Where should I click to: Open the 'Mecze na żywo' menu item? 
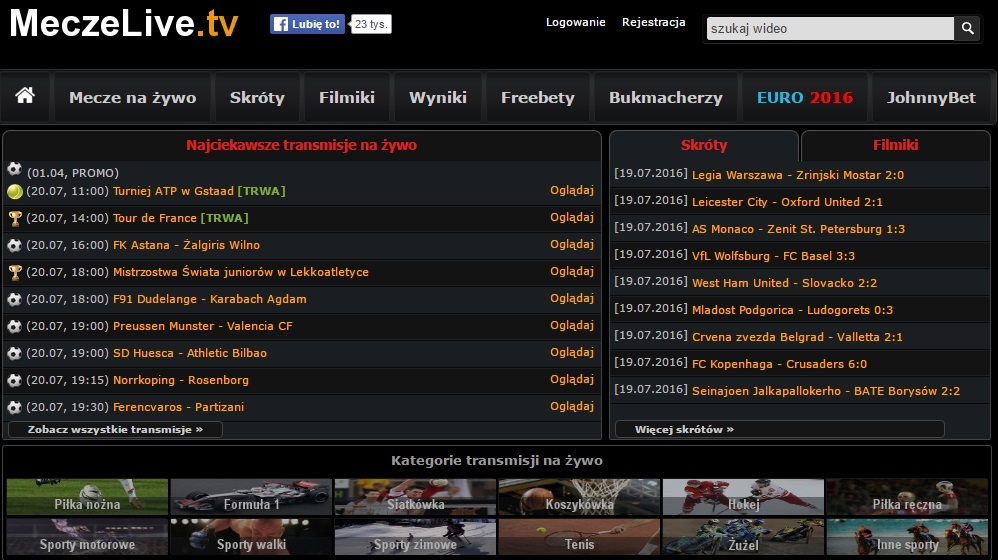click(132, 97)
